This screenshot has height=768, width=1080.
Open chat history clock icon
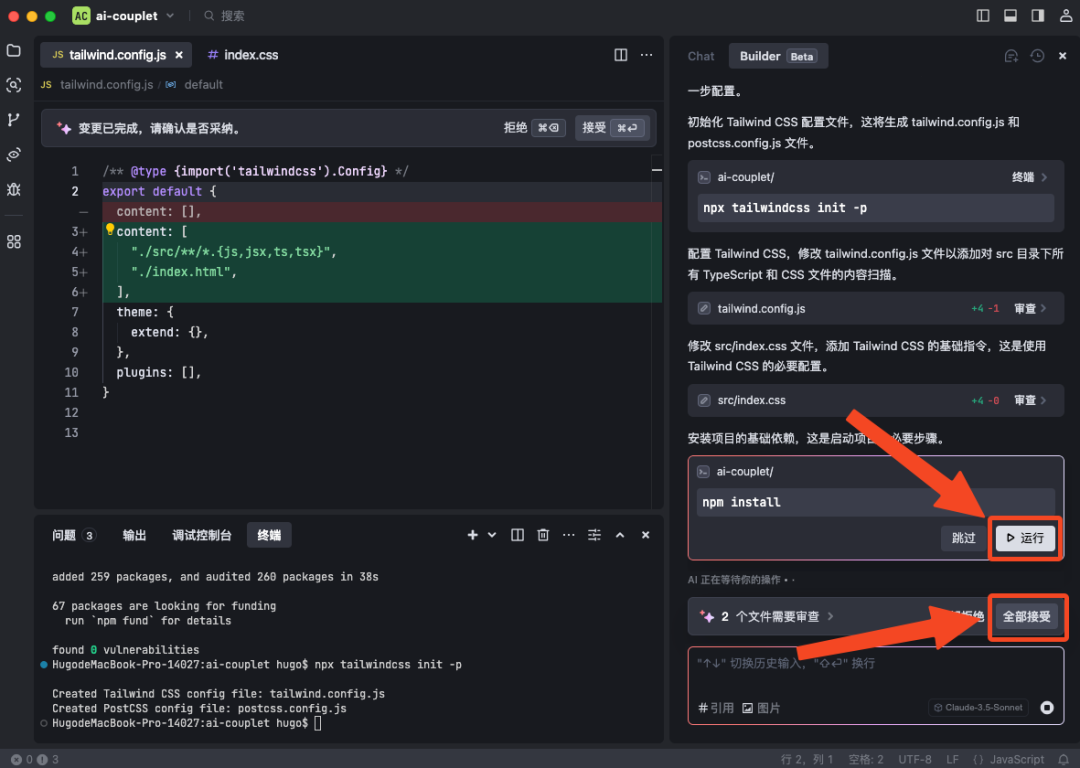tap(1037, 56)
